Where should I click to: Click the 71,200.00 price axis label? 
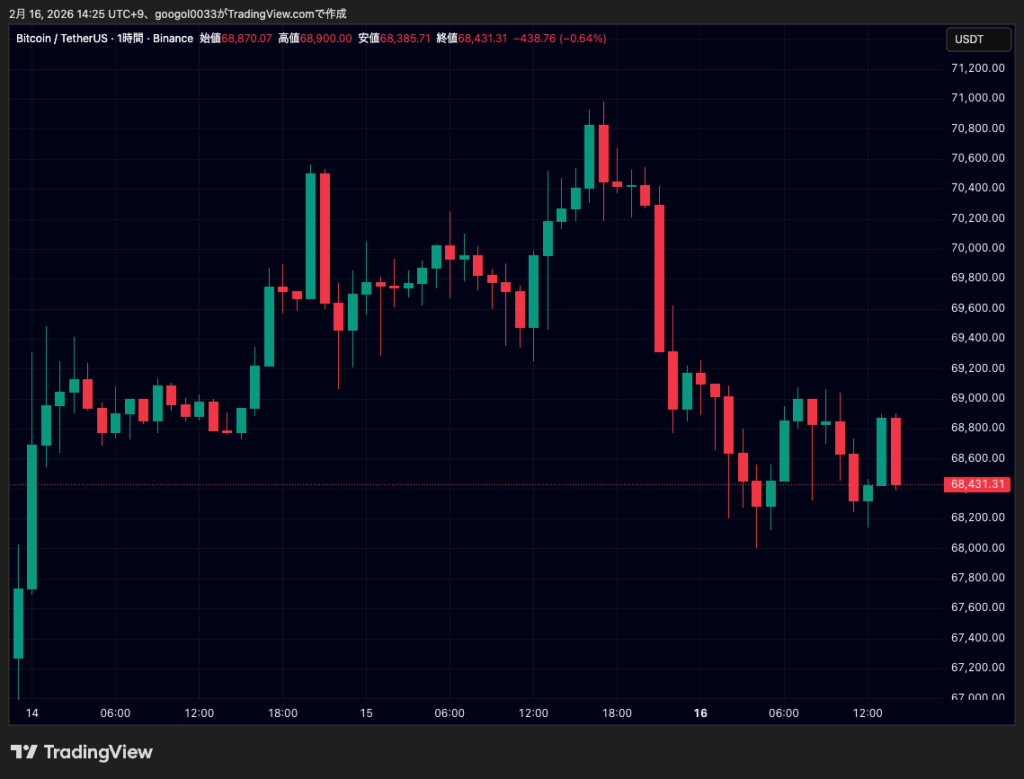(977, 68)
